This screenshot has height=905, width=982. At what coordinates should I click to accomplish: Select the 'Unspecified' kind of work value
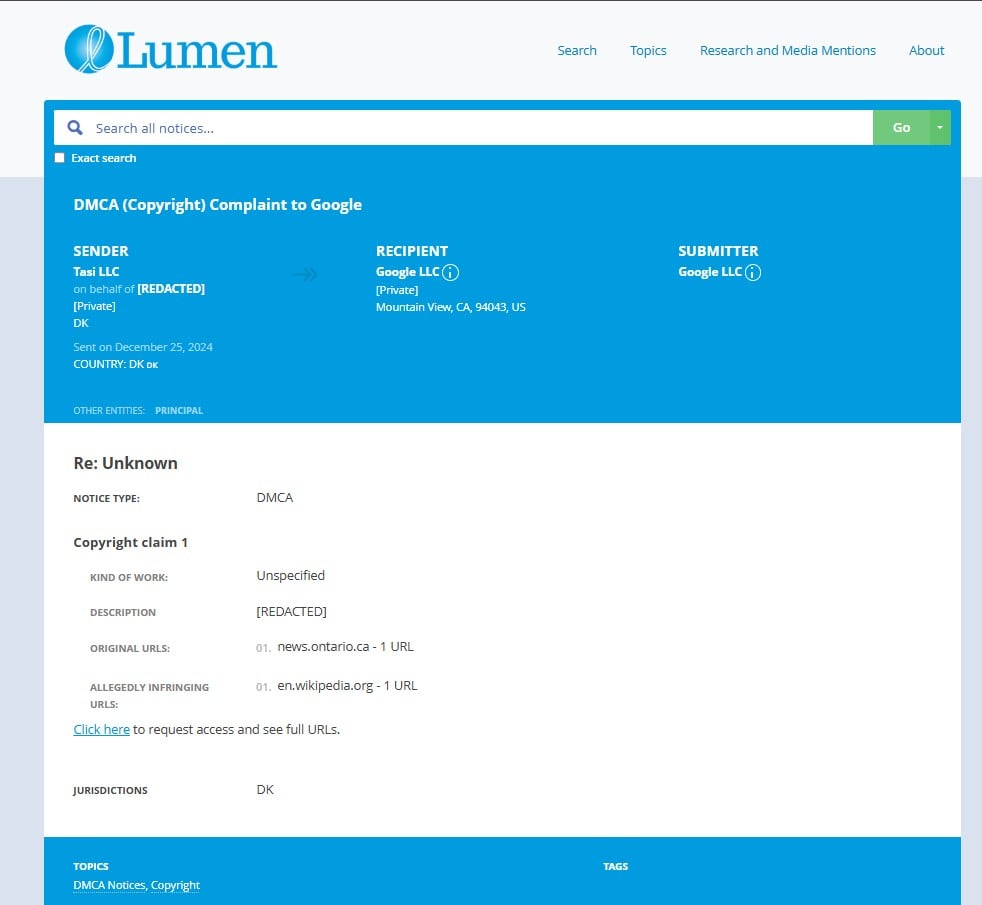(291, 576)
